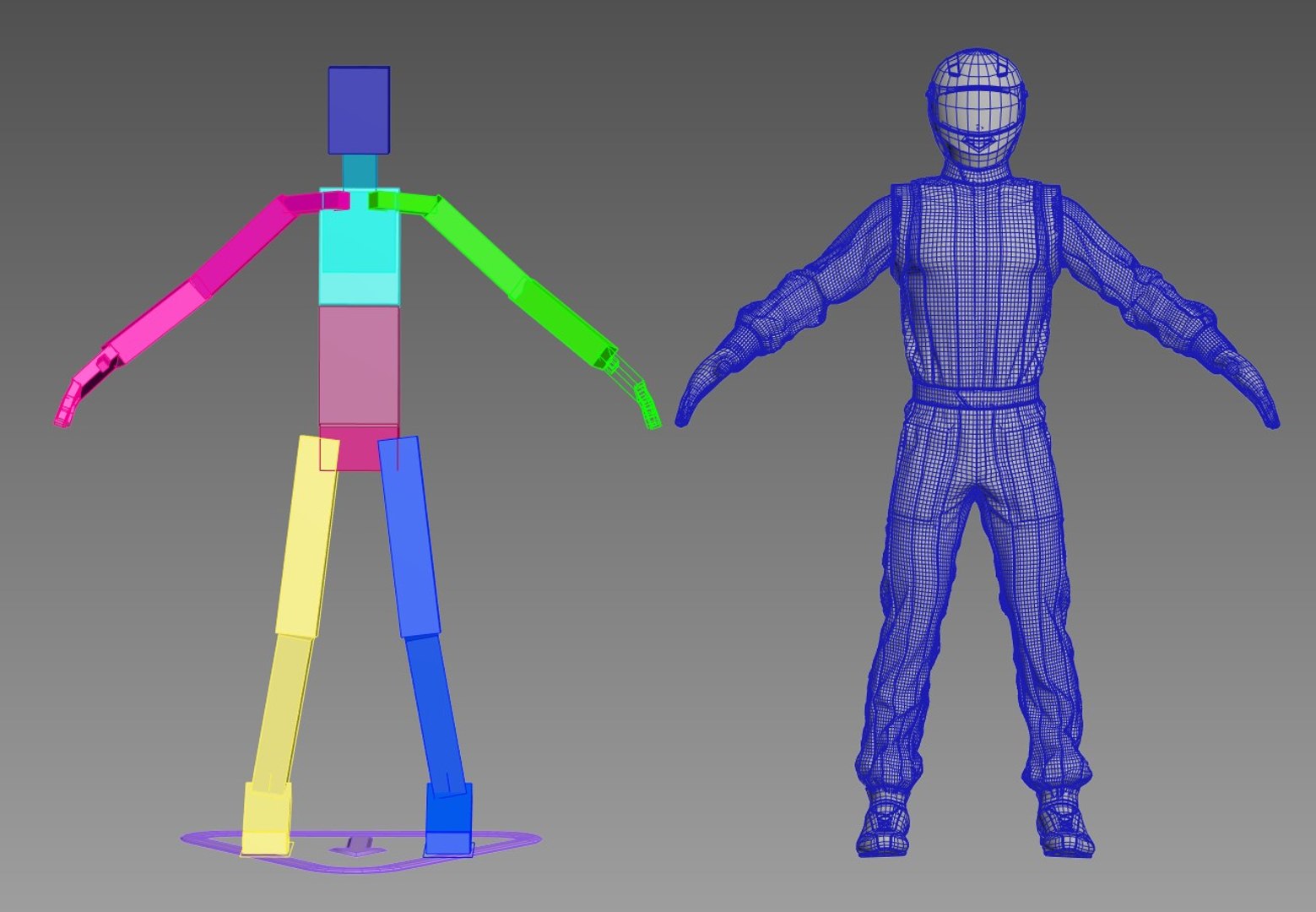Select the mauve spine bone
1316x912 pixels.
(x=359, y=365)
